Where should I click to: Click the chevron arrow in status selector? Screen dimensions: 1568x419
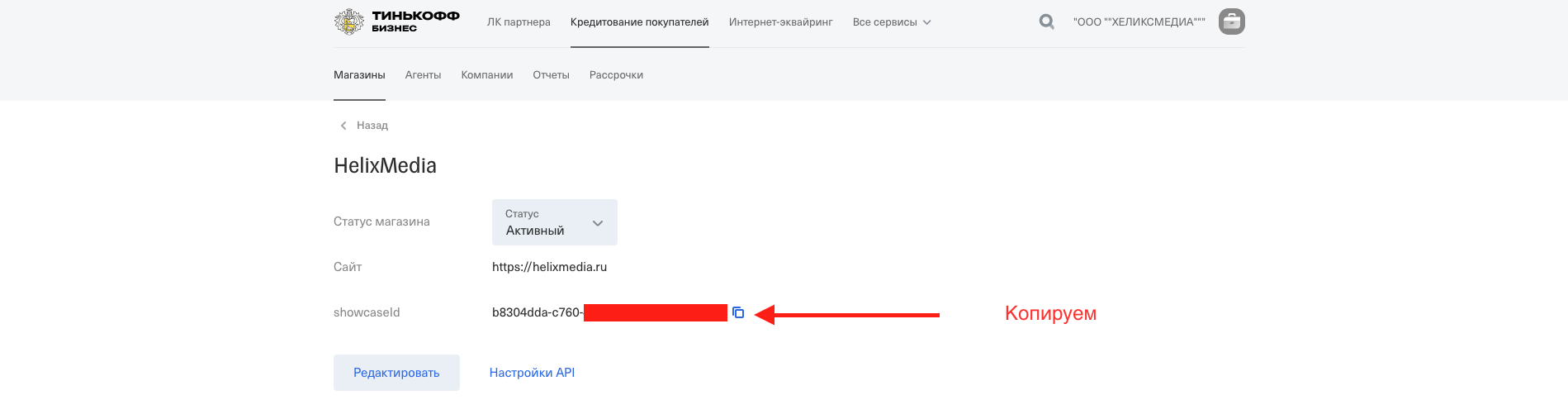[x=598, y=223]
